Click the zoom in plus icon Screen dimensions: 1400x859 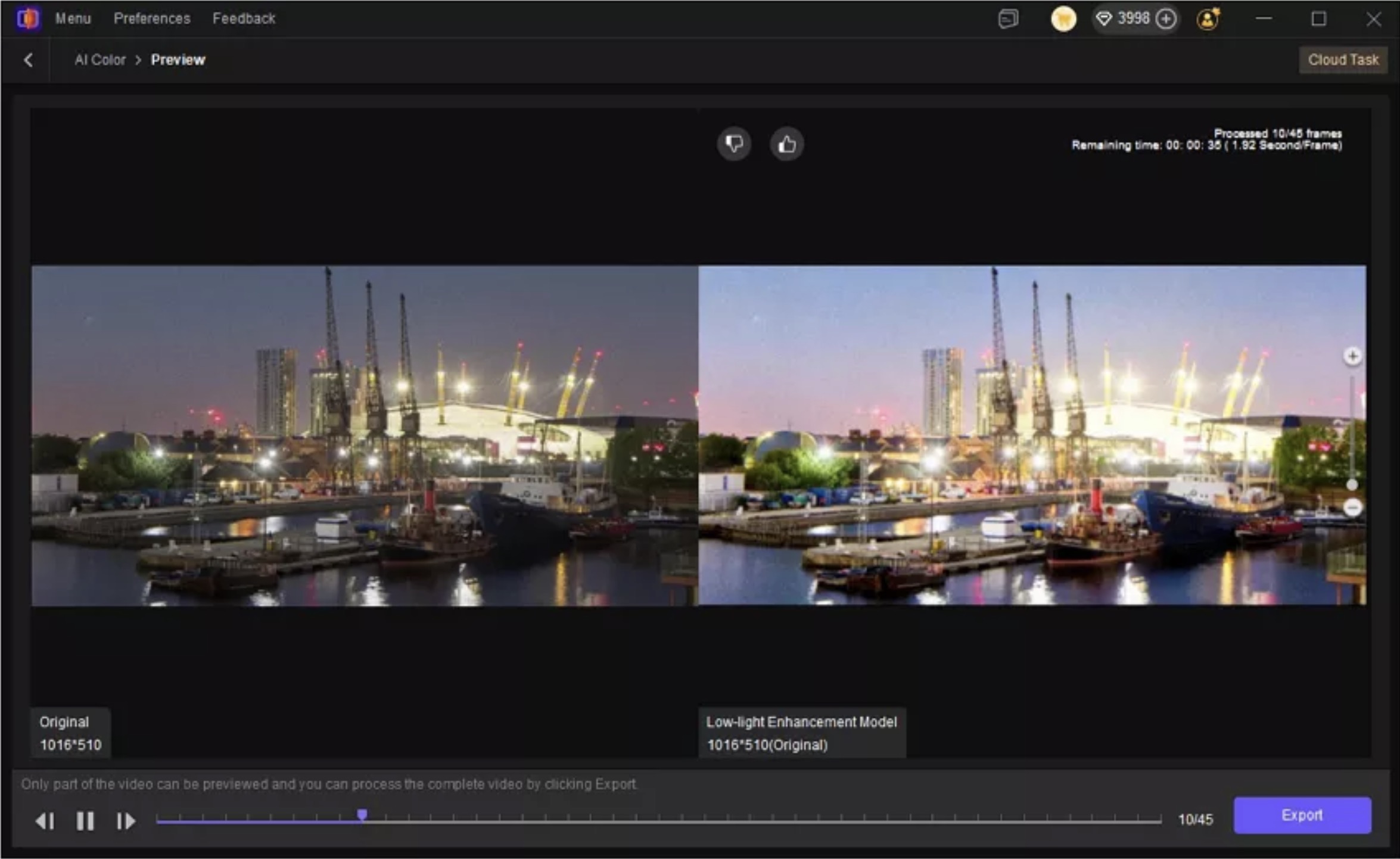(x=1352, y=356)
